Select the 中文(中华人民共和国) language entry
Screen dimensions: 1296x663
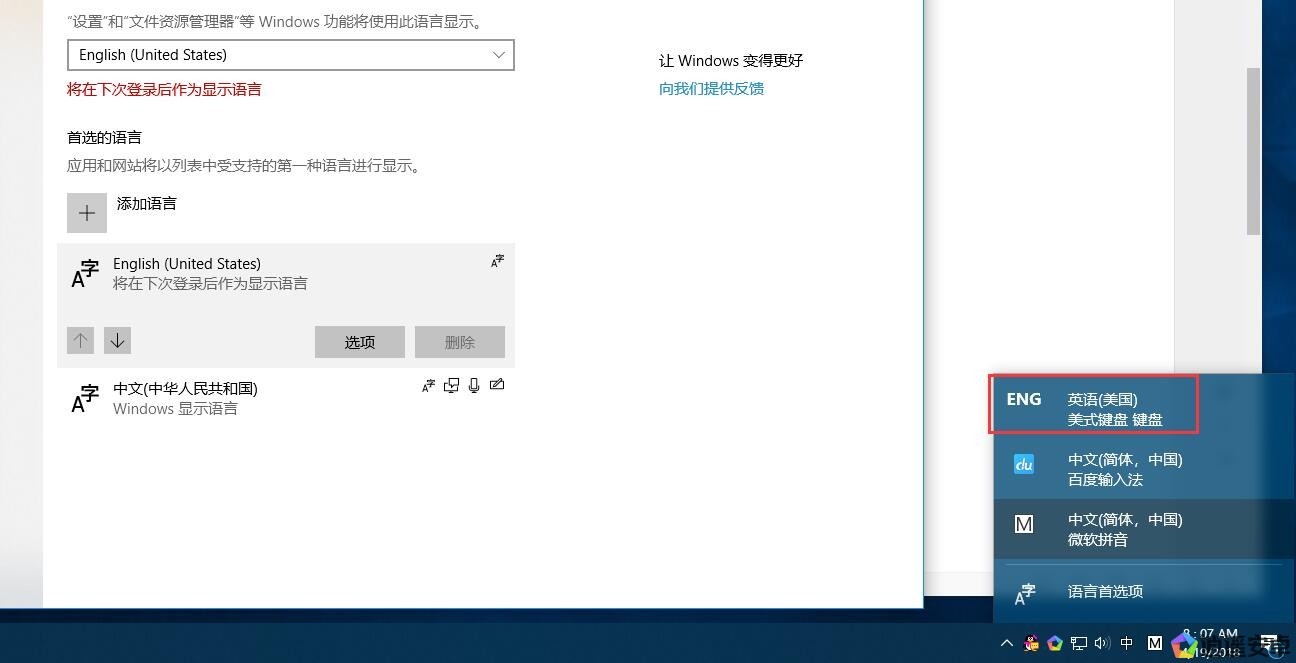[185, 397]
